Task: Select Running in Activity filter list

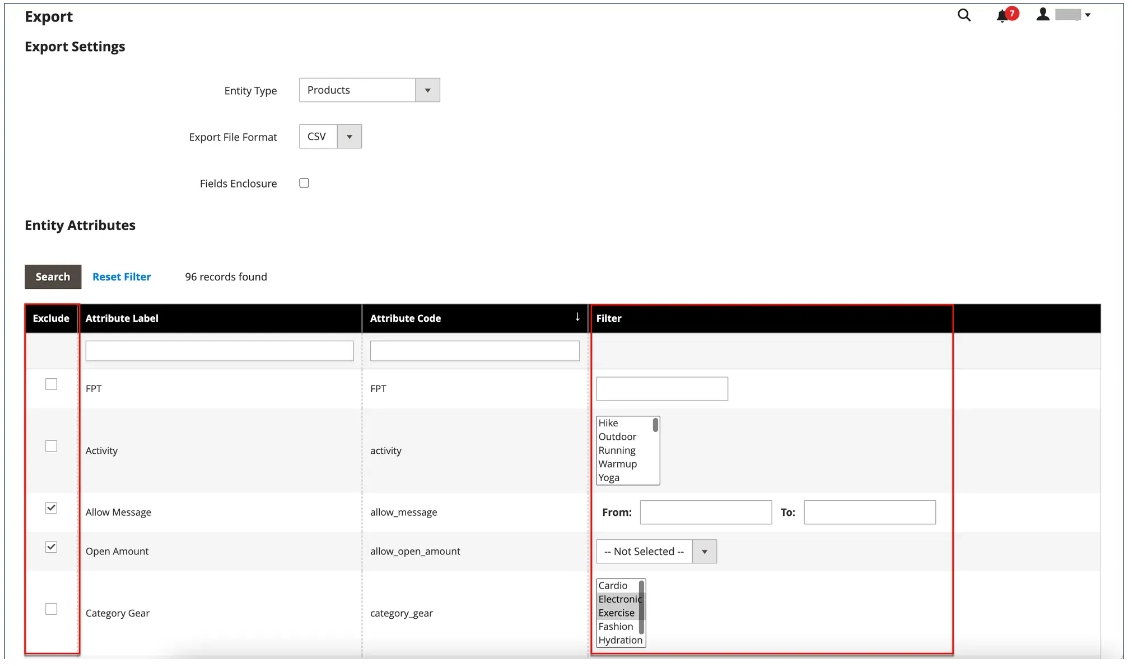Action: pyautogui.click(x=617, y=451)
